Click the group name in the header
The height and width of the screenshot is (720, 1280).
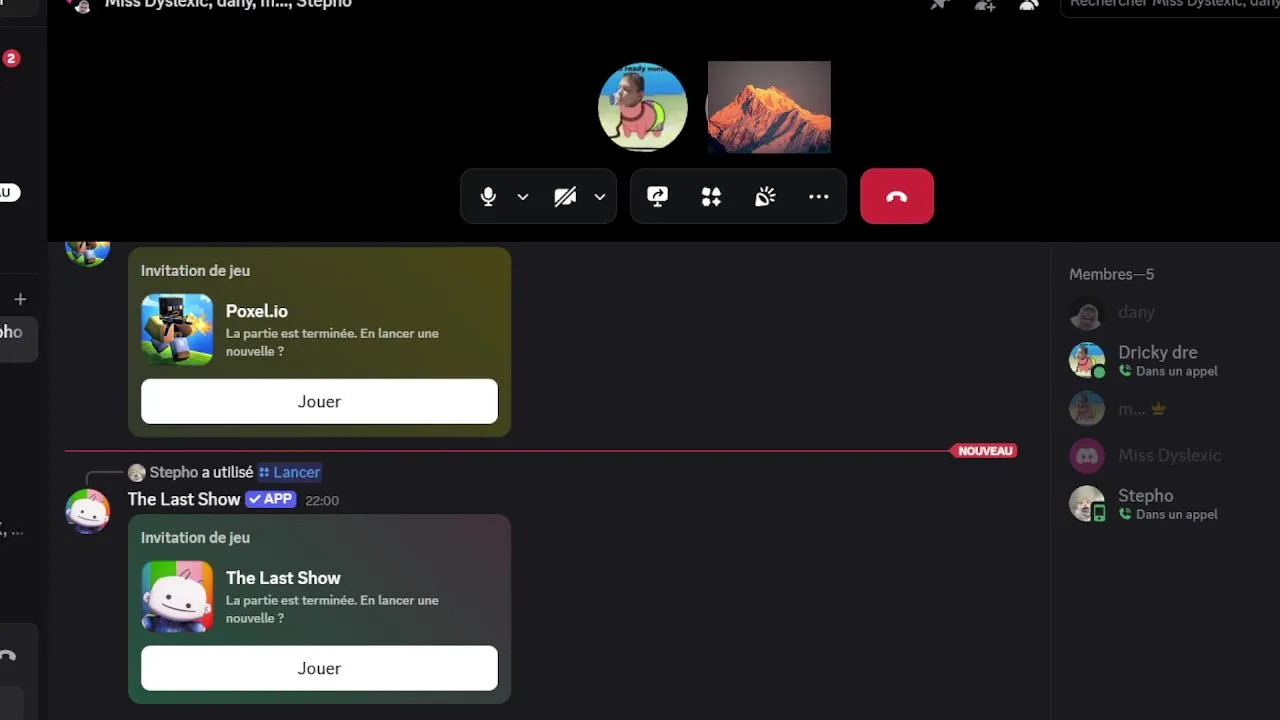click(228, 4)
